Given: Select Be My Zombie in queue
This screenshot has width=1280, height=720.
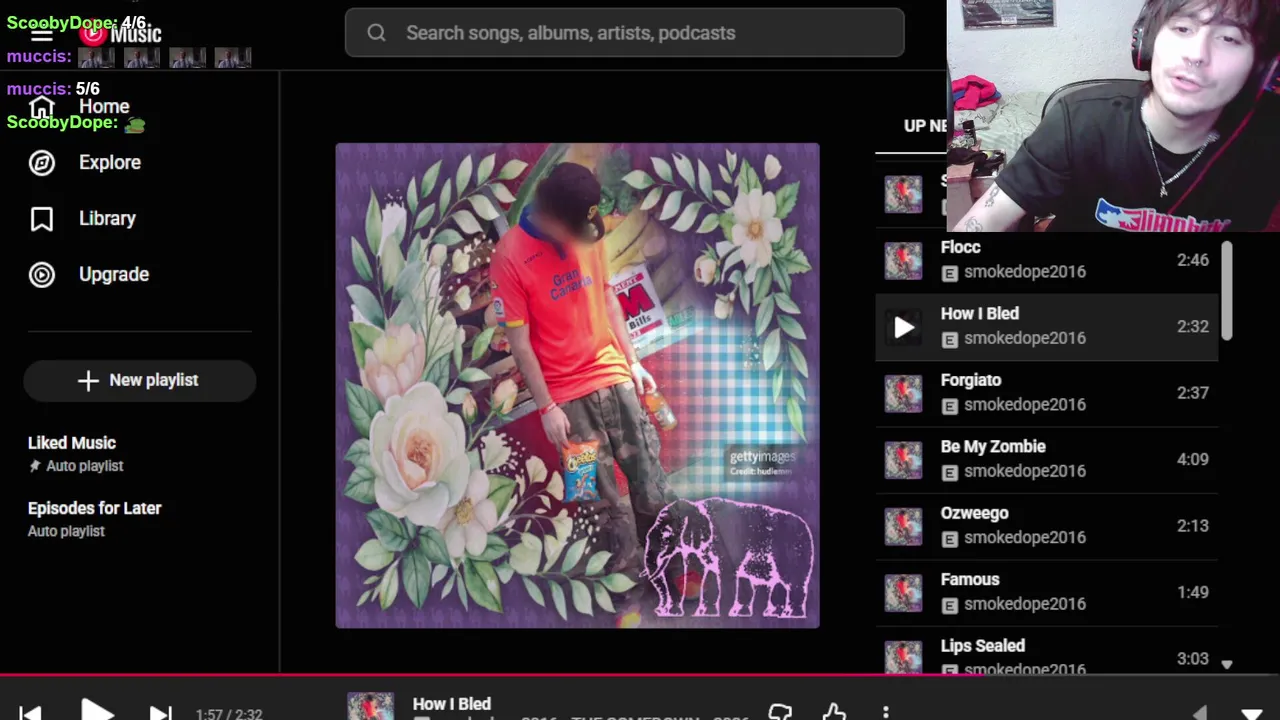Looking at the screenshot, I should pos(1046,459).
